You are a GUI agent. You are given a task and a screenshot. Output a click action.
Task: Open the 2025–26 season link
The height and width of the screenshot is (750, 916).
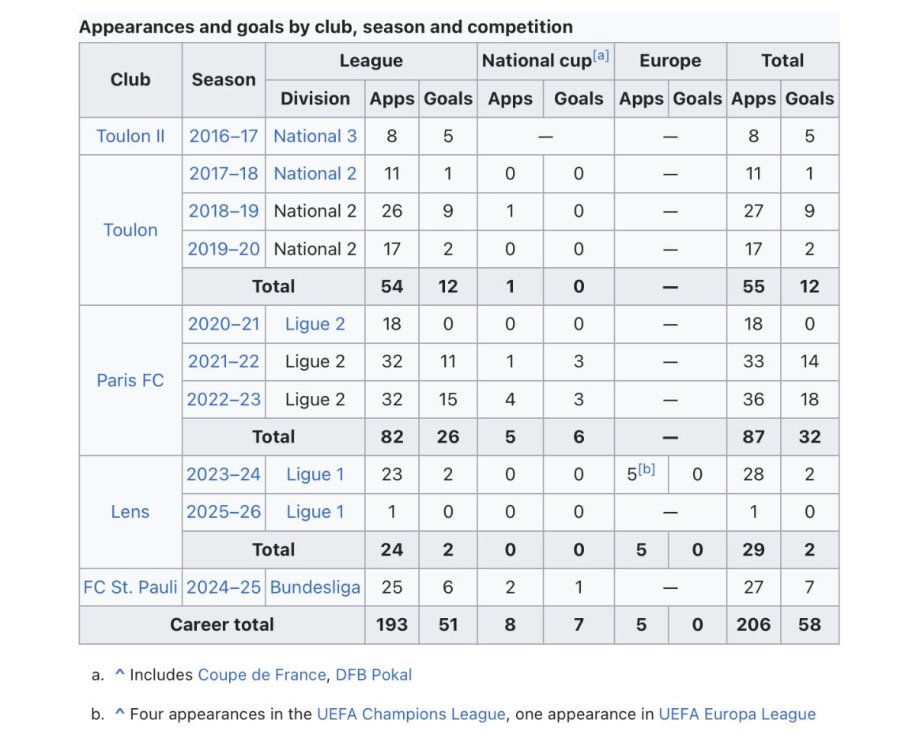(x=223, y=512)
